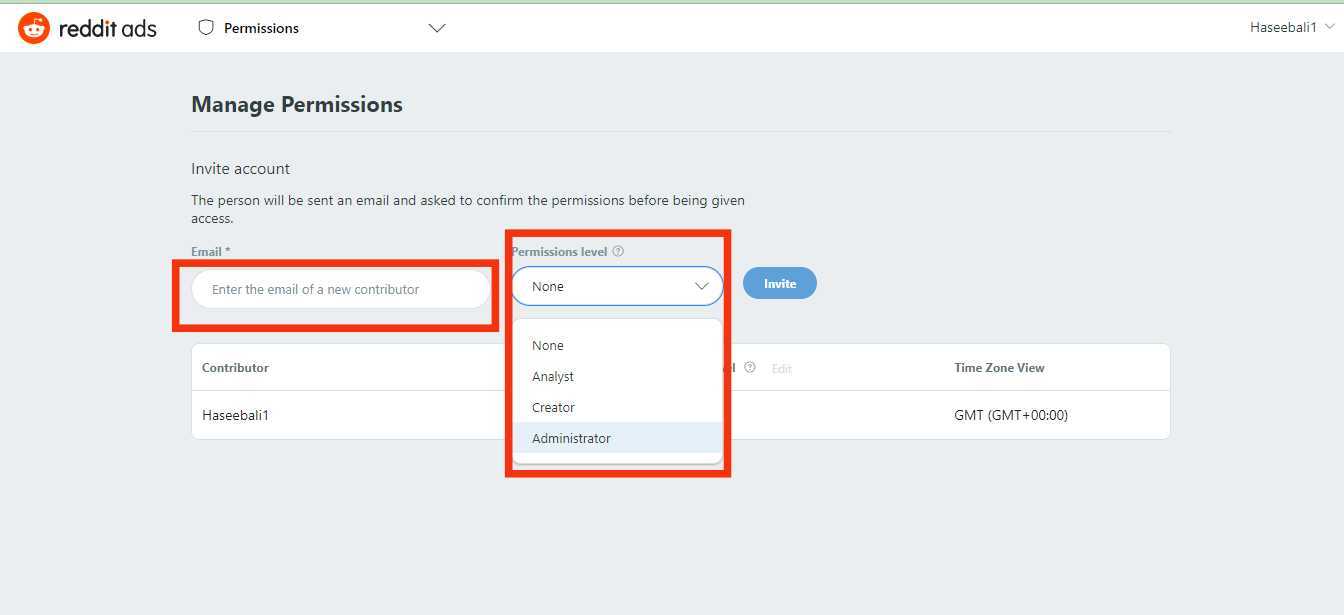Open the Haseebali1 account menu
Screen dimensions: 1344x615
click(1283, 27)
